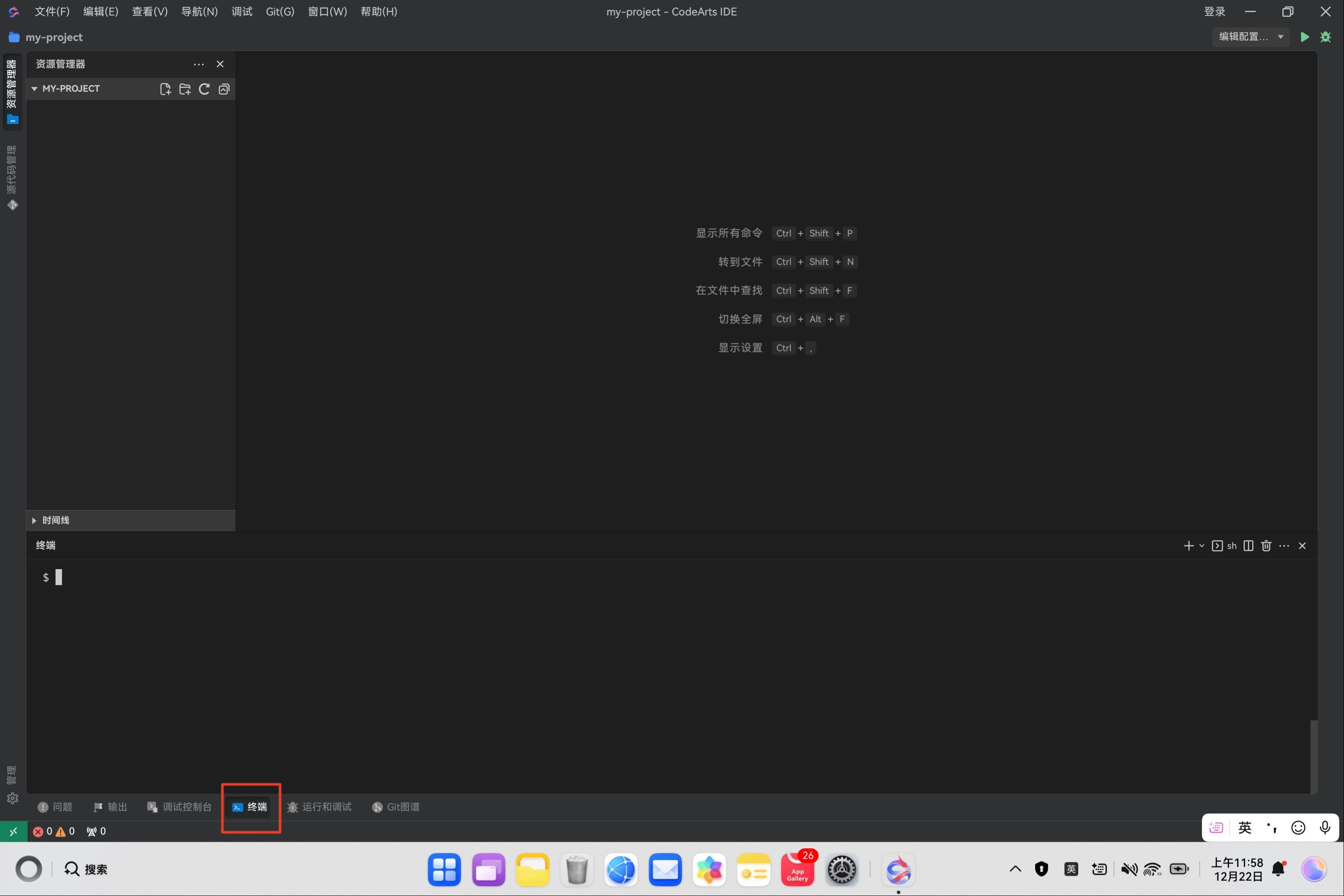Click the New File icon in explorer
This screenshot has width=1344, height=896.
coord(165,89)
